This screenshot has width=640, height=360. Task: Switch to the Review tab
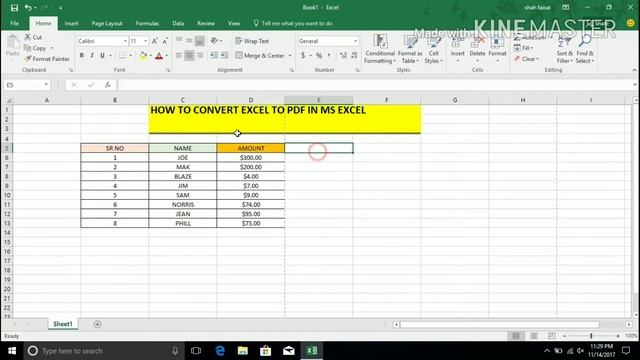coord(206,23)
